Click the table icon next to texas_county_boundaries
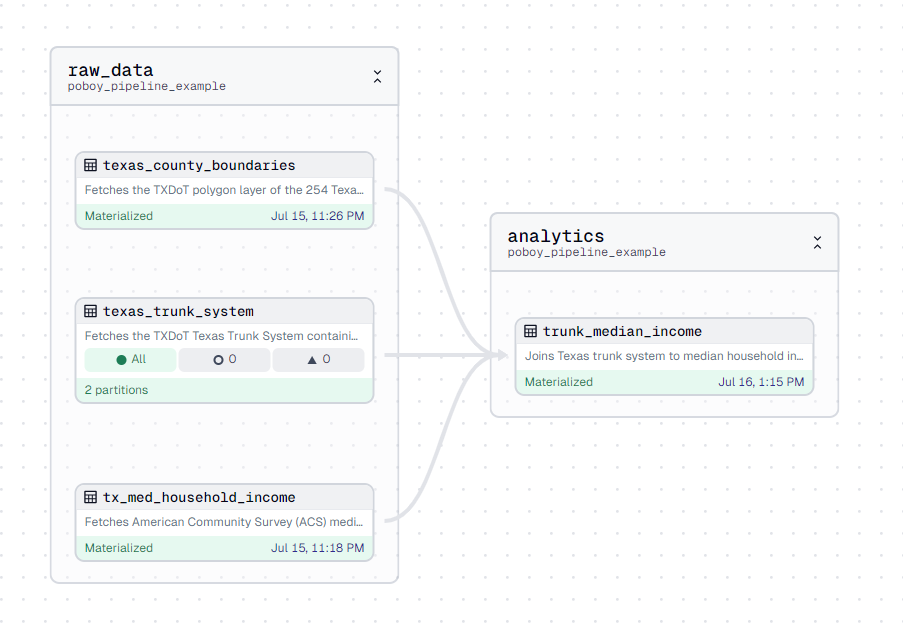Screen dimensions: 903x624 [x=91, y=165]
